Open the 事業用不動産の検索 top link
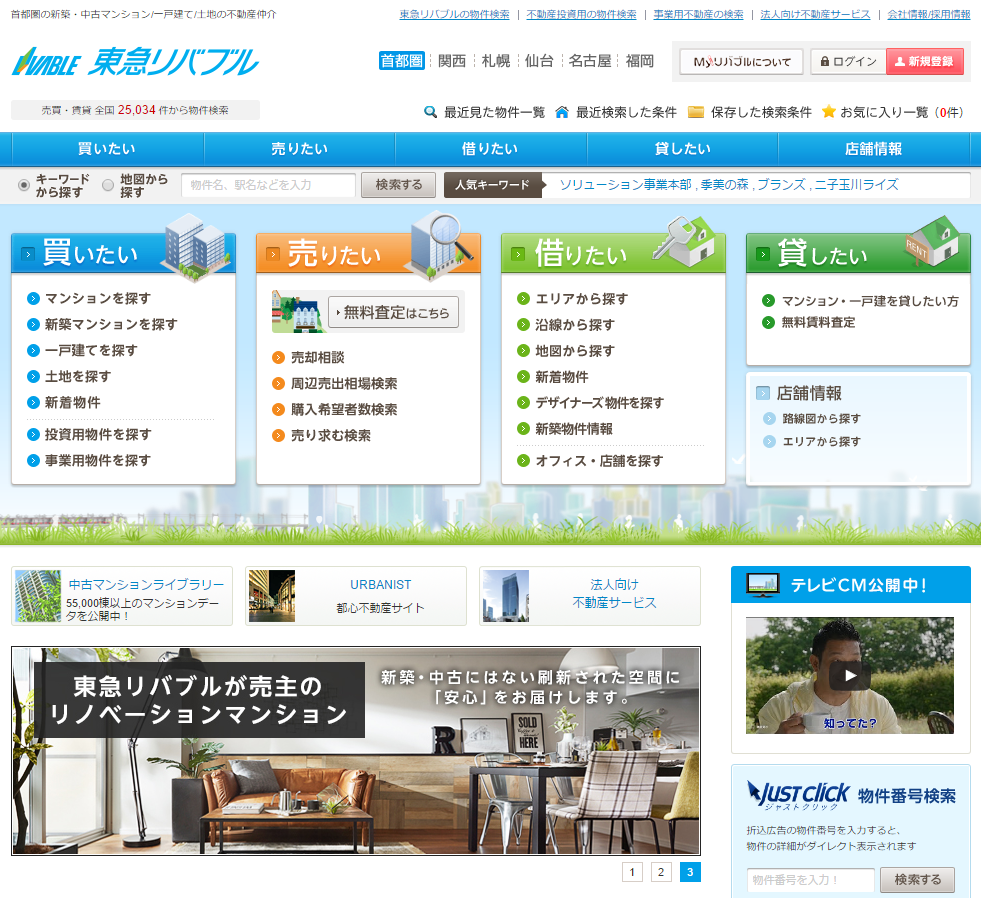Viewport: 981px width, 898px height. [x=698, y=14]
